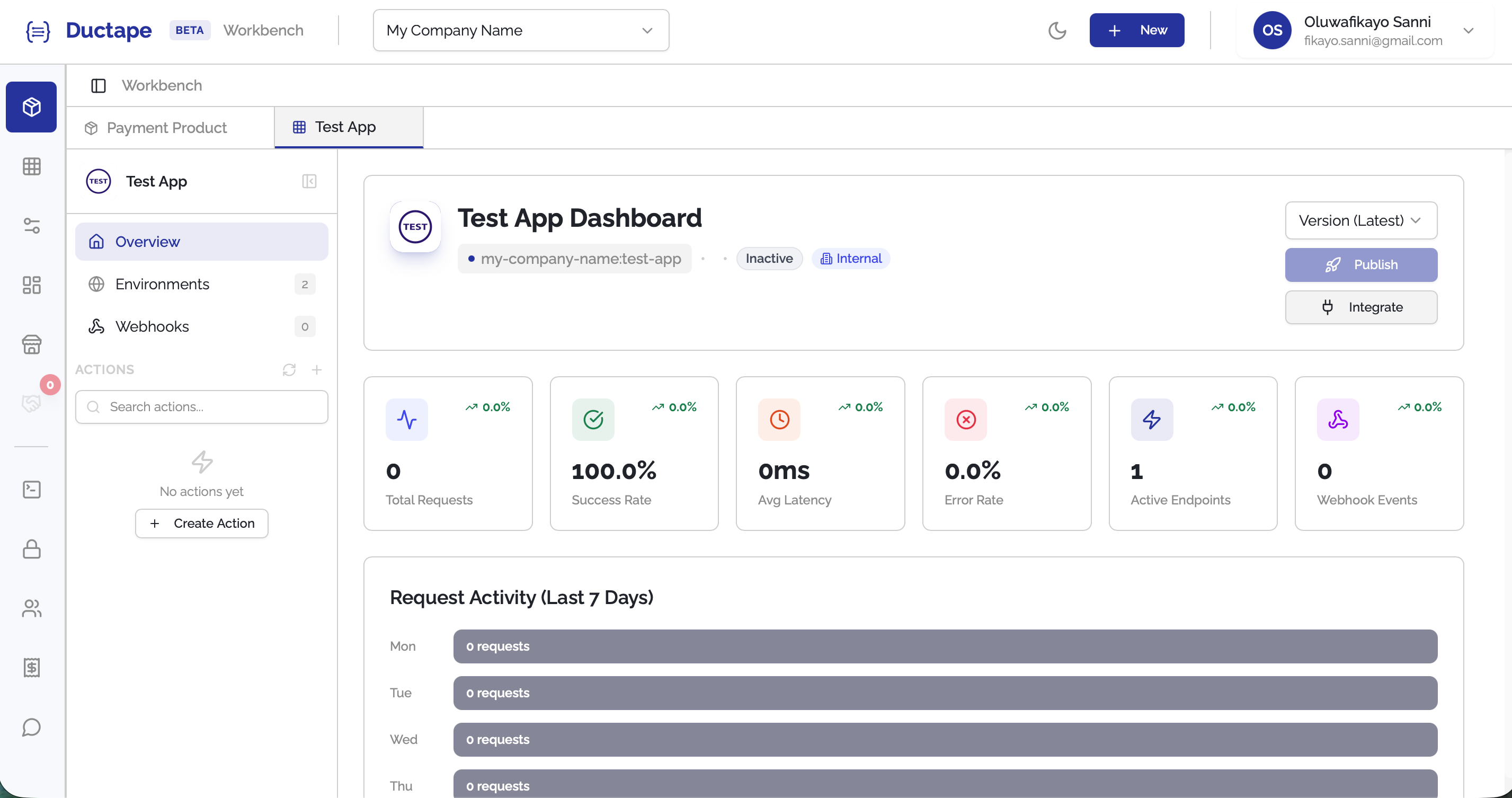
Task: Toggle dark mode with the moon icon
Action: [x=1057, y=31]
